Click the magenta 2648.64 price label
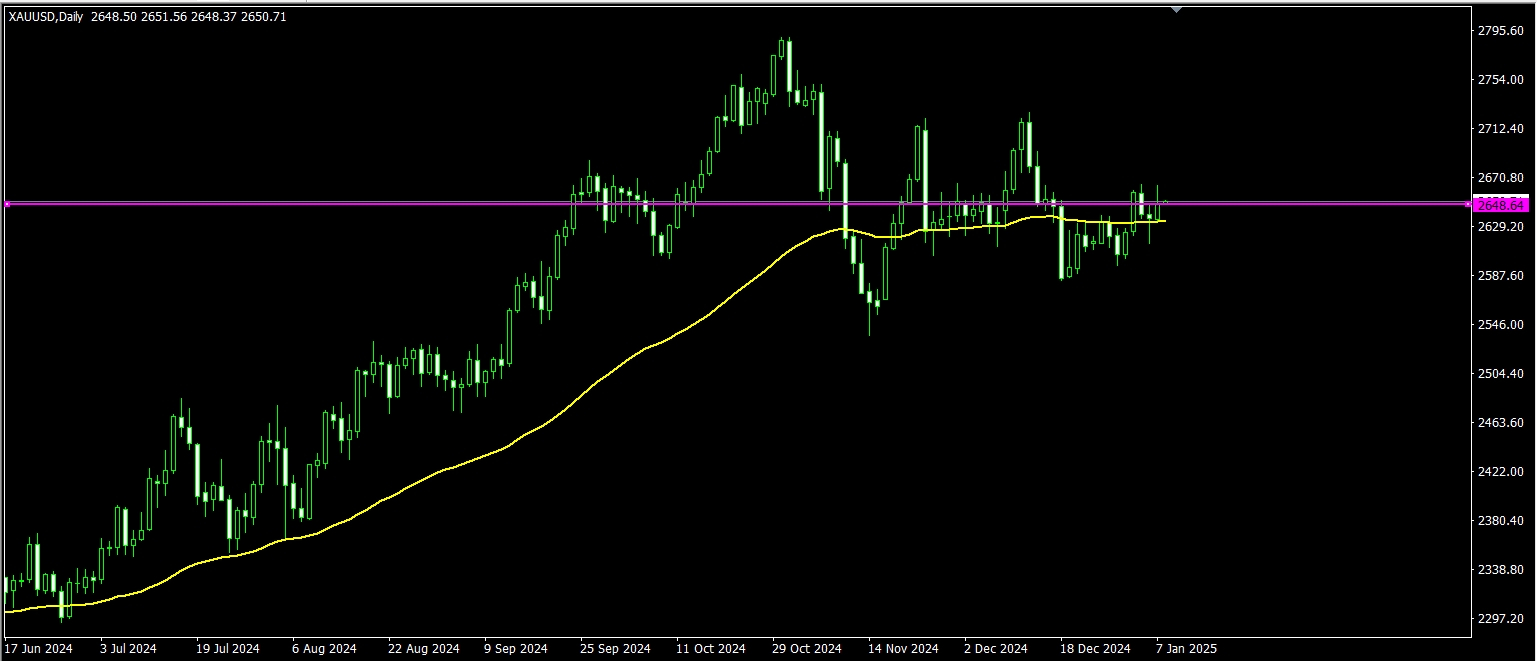 click(x=1502, y=205)
